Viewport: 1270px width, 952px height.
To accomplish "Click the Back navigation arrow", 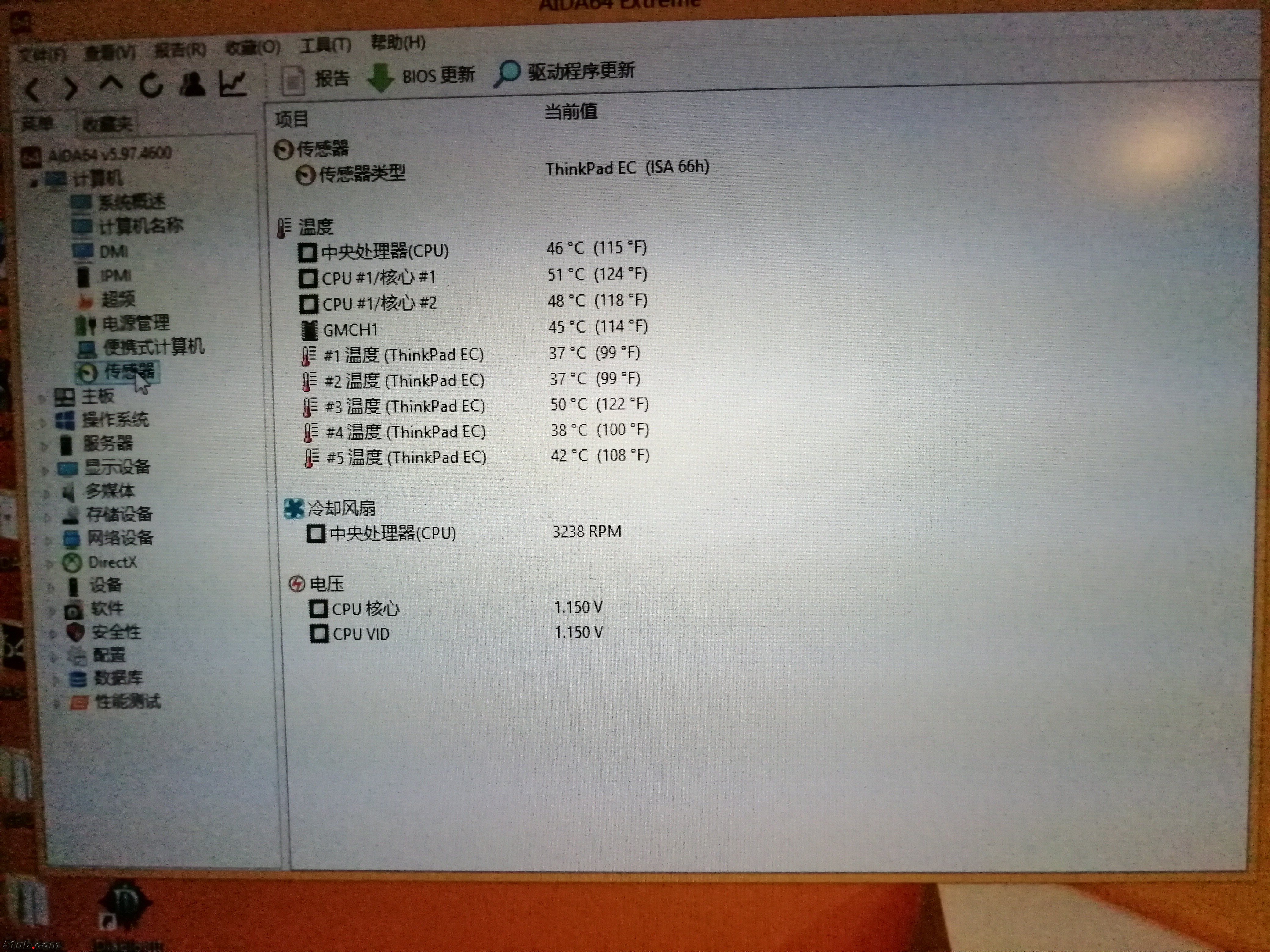I will click(x=32, y=89).
